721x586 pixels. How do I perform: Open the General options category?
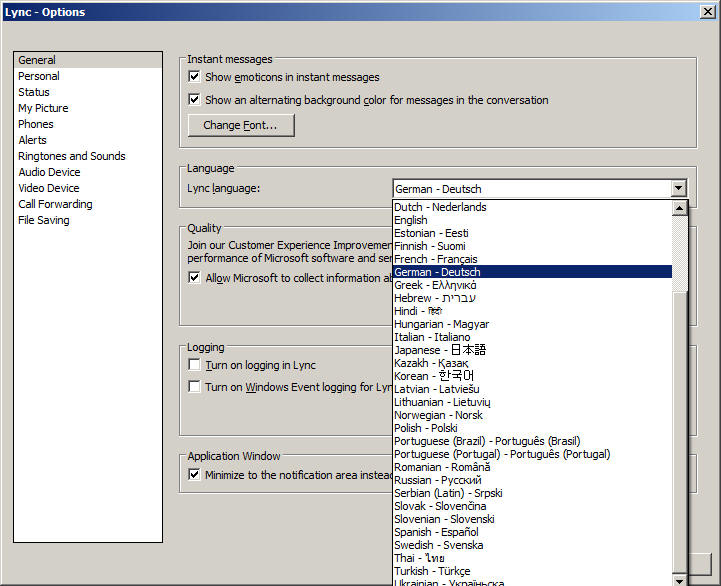point(88,60)
